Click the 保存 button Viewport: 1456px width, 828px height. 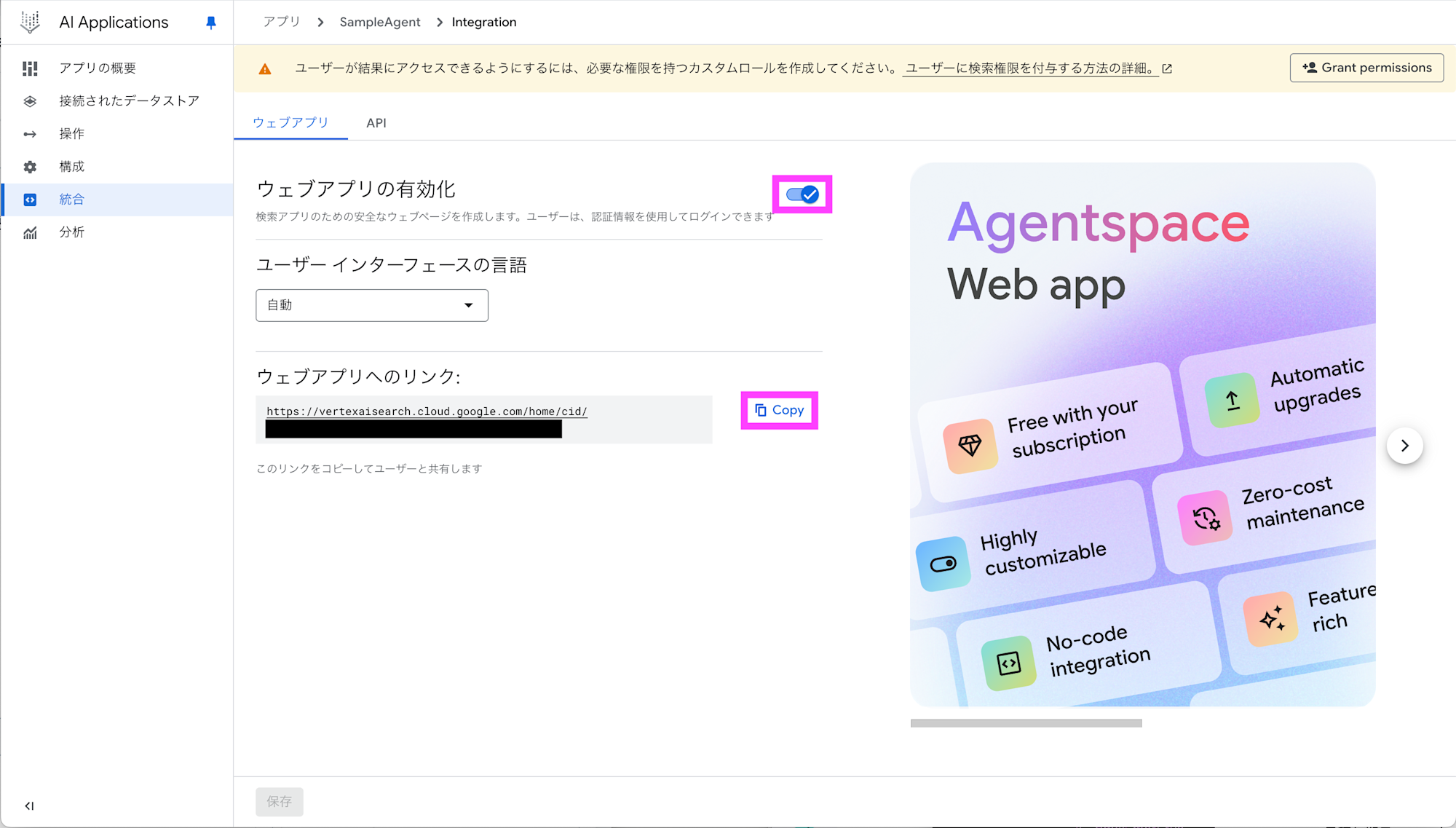[x=279, y=802]
